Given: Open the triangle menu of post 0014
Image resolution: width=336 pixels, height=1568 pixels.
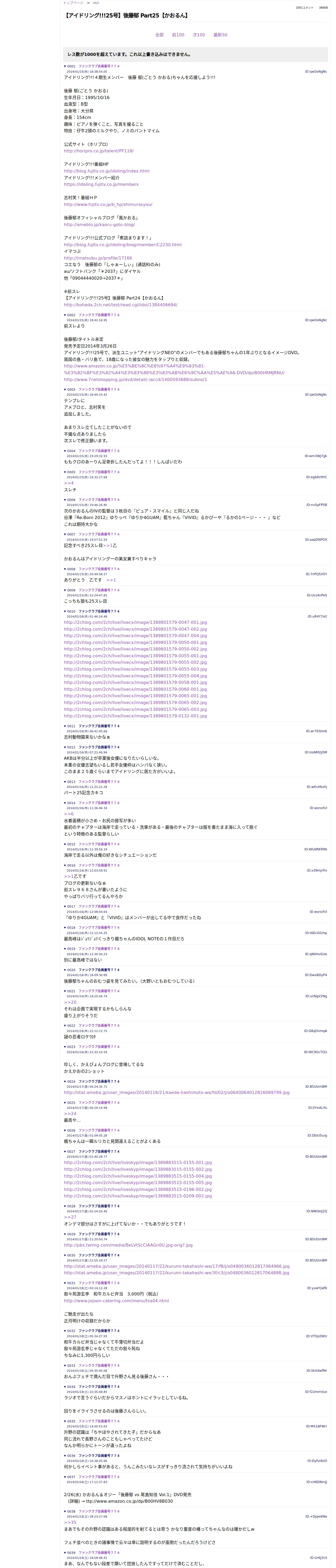Looking at the screenshot, I should (x=65, y=803).
